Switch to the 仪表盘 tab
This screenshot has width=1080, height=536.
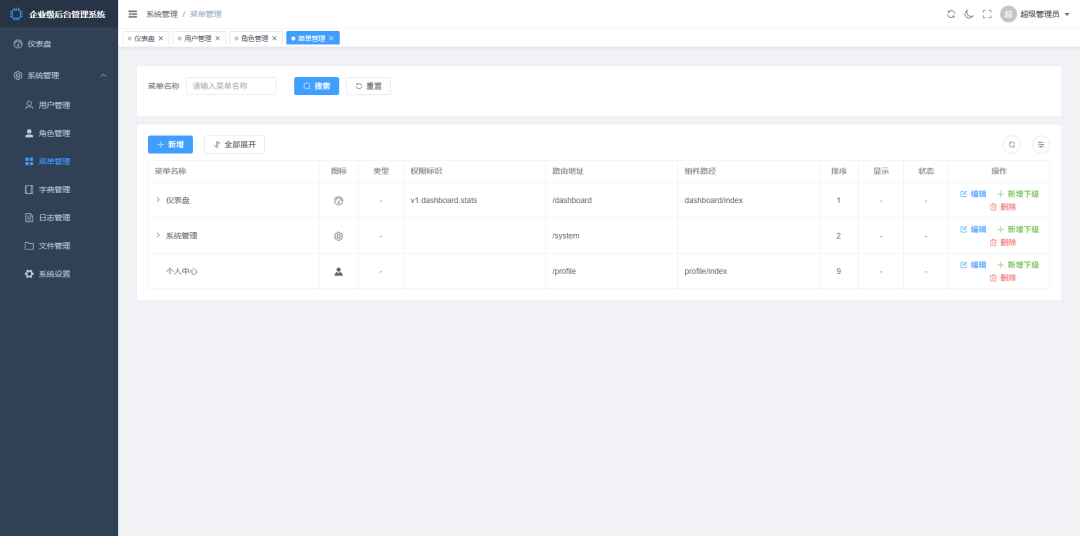pos(144,39)
